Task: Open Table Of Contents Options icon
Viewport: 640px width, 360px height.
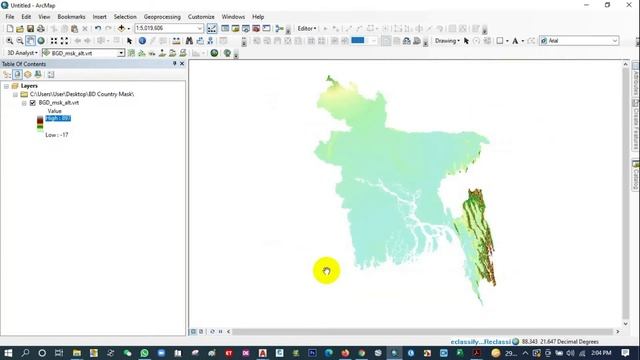Action: click(x=51, y=75)
